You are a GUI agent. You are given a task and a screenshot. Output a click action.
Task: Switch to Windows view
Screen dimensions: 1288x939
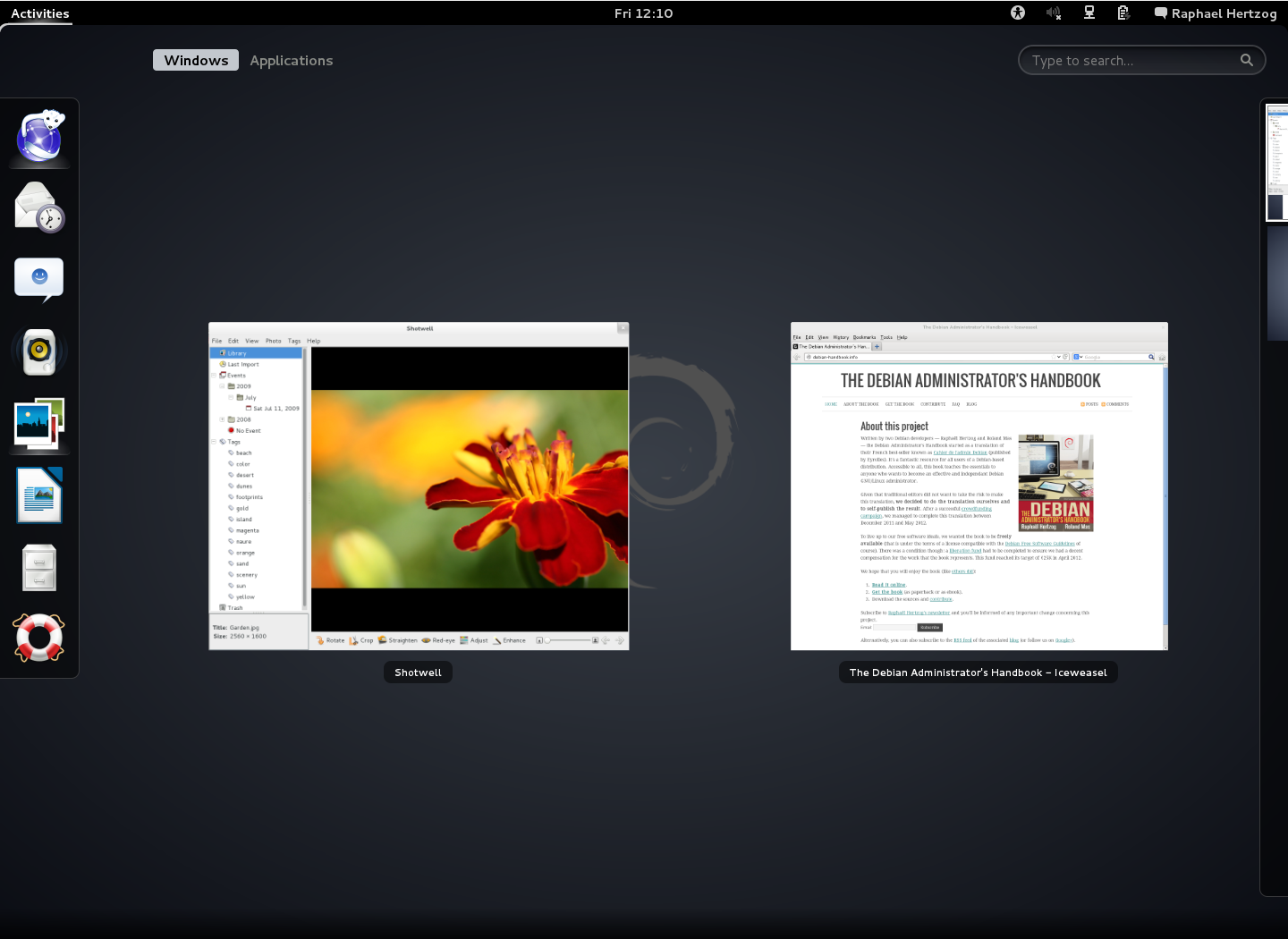(196, 60)
